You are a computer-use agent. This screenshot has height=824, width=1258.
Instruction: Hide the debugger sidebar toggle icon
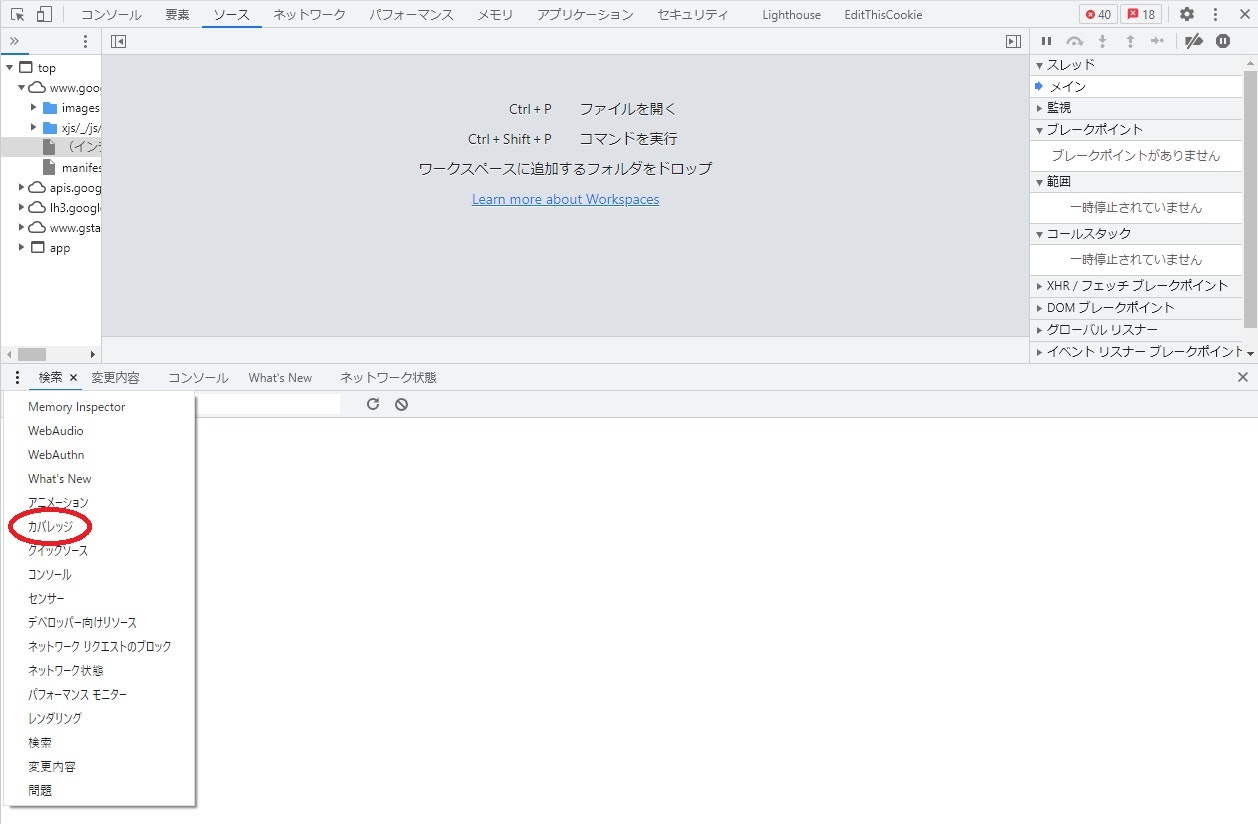[x=1013, y=41]
